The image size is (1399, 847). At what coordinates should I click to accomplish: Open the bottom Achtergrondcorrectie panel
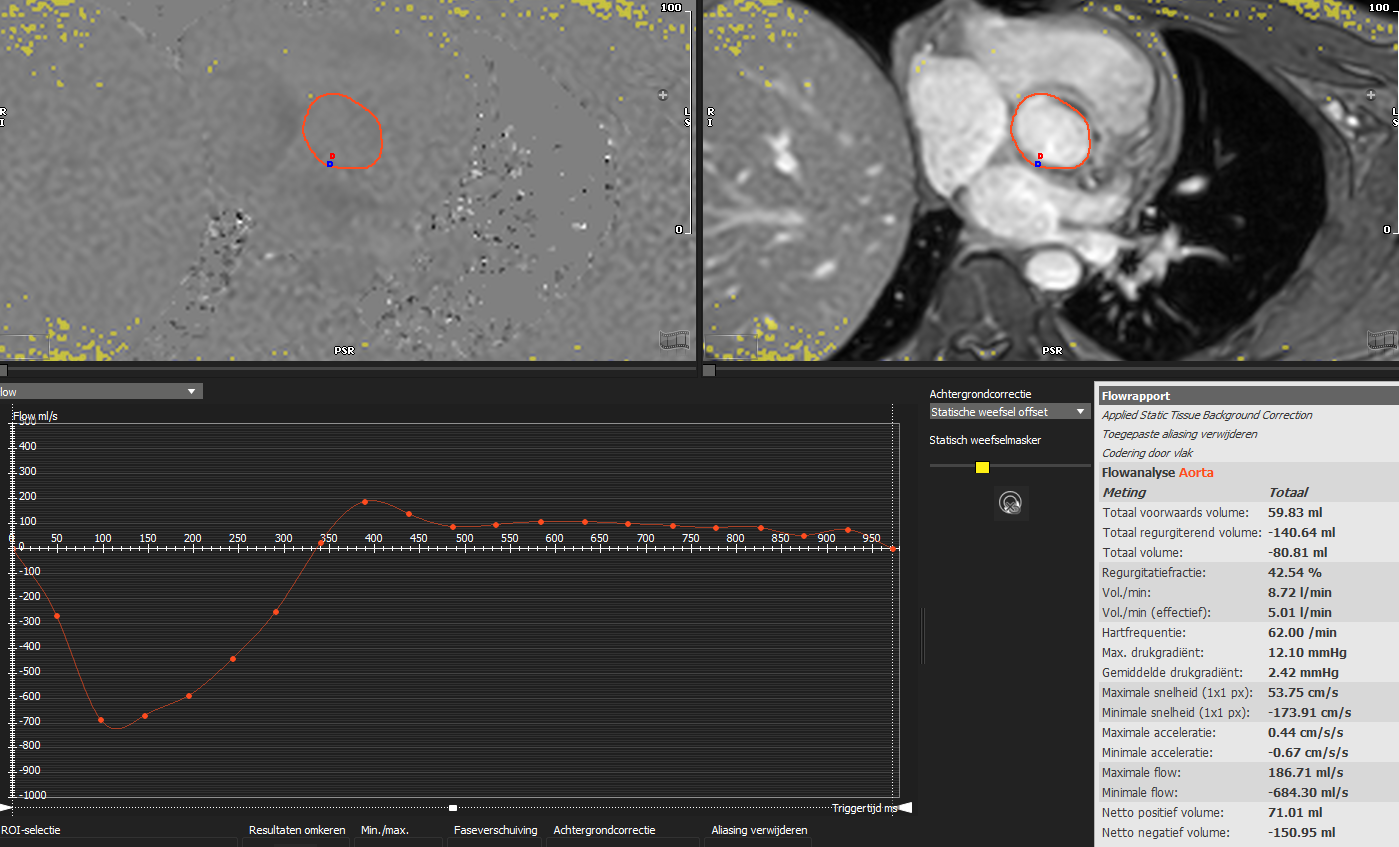point(604,830)
